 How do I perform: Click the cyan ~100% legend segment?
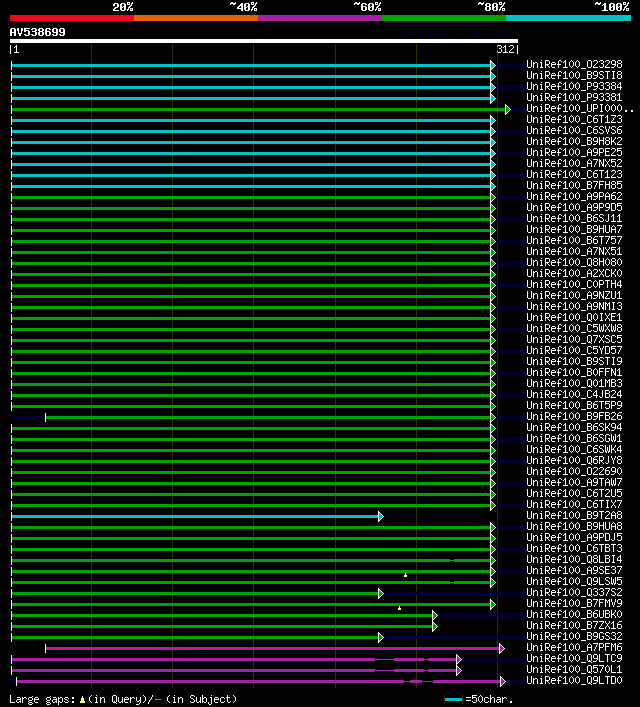(x=567, y=18)
